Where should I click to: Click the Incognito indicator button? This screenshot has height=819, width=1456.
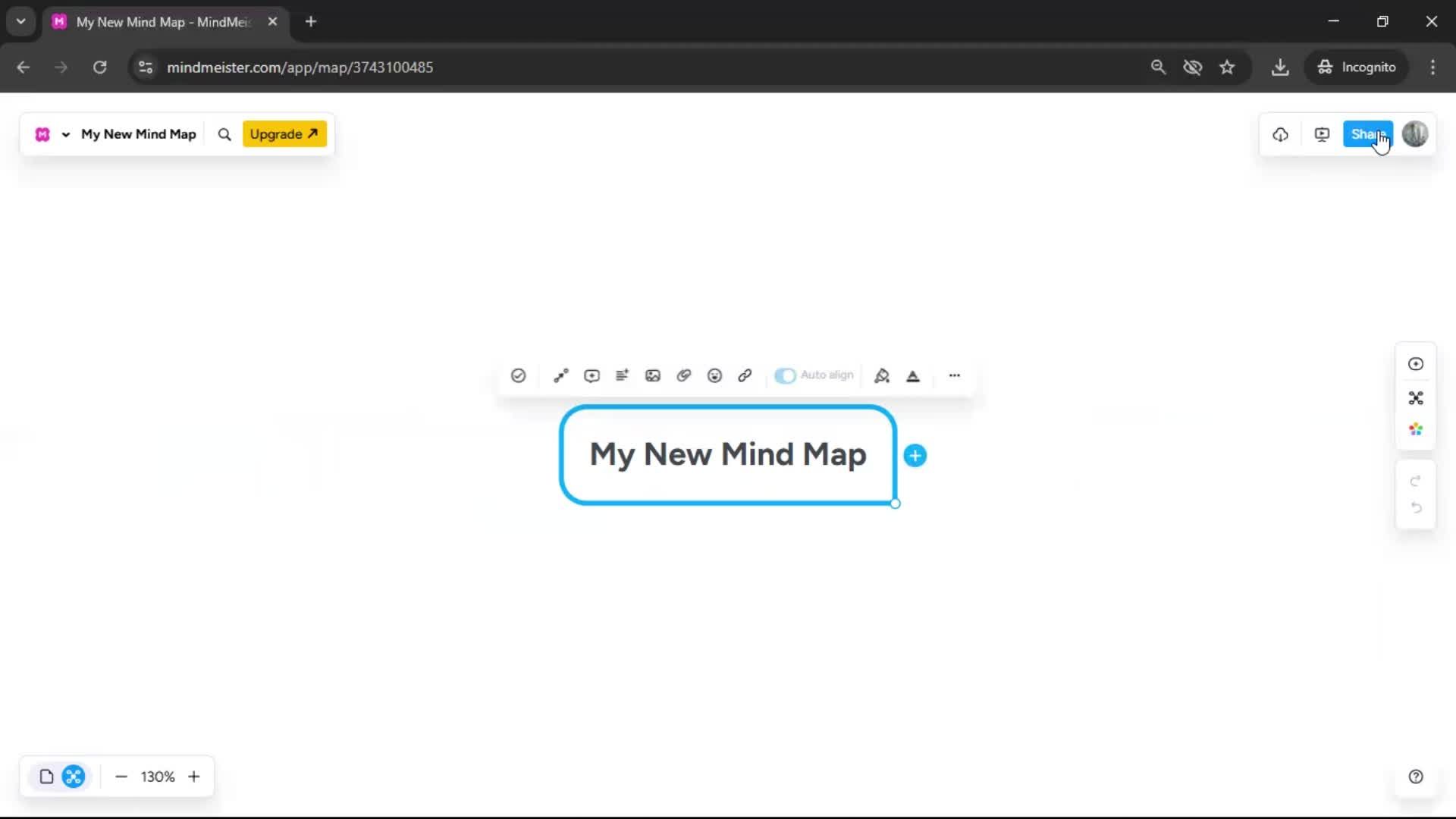coord(1357,67)
